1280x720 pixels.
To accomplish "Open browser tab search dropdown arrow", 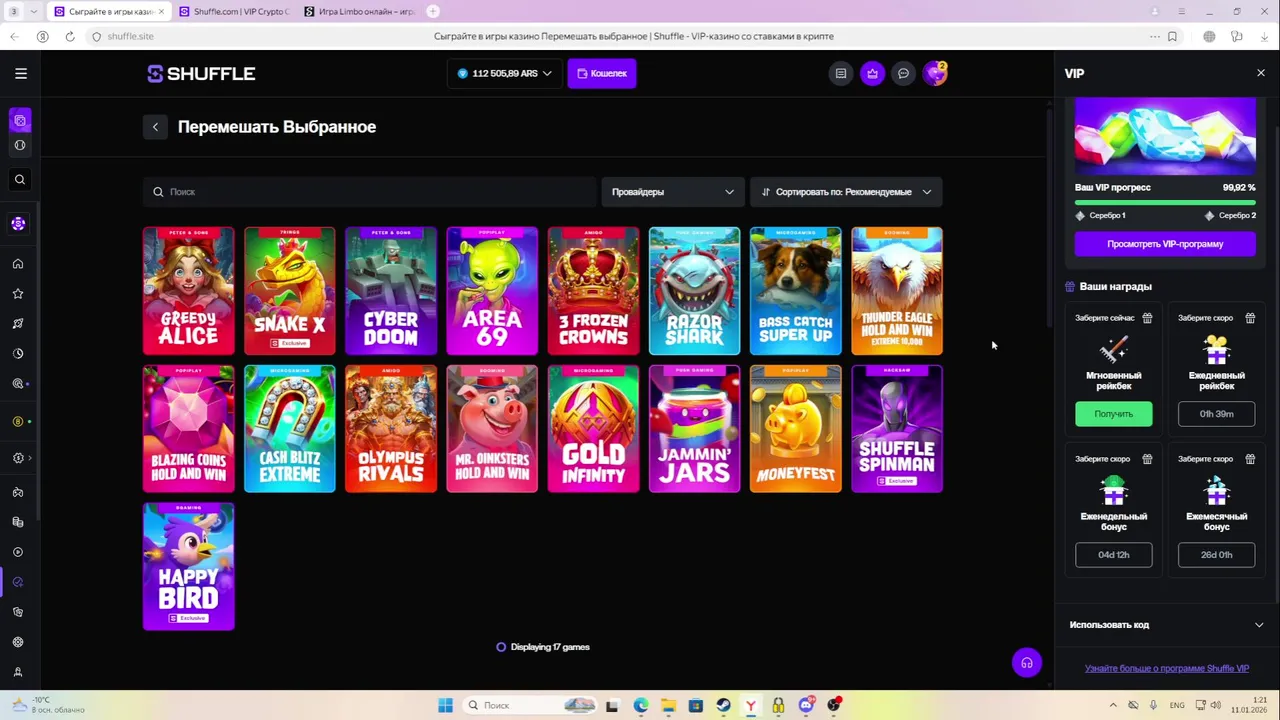I will coord(35,11).
